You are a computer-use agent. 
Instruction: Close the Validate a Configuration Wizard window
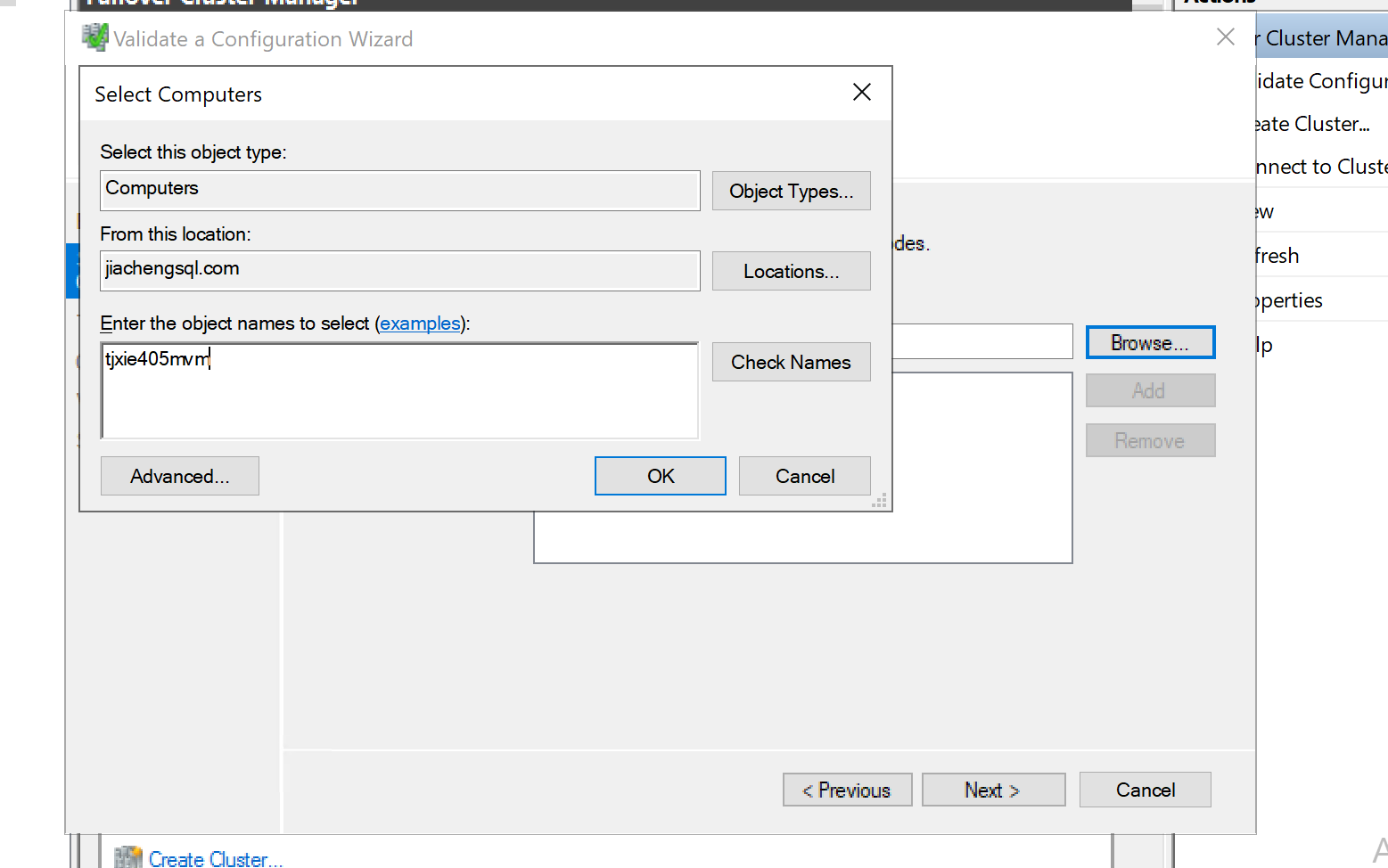[1225, 37]
